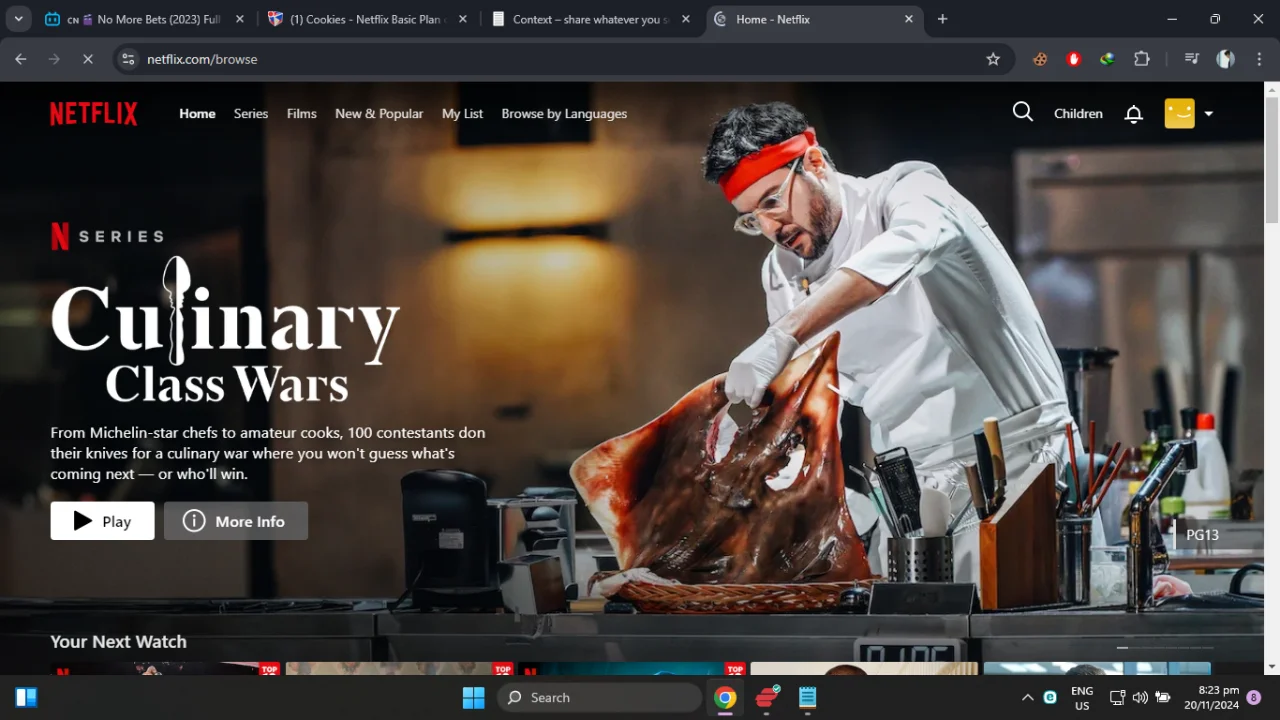Click the Netflix logo
Screen dimensions: 1280x720
(94, 114)
